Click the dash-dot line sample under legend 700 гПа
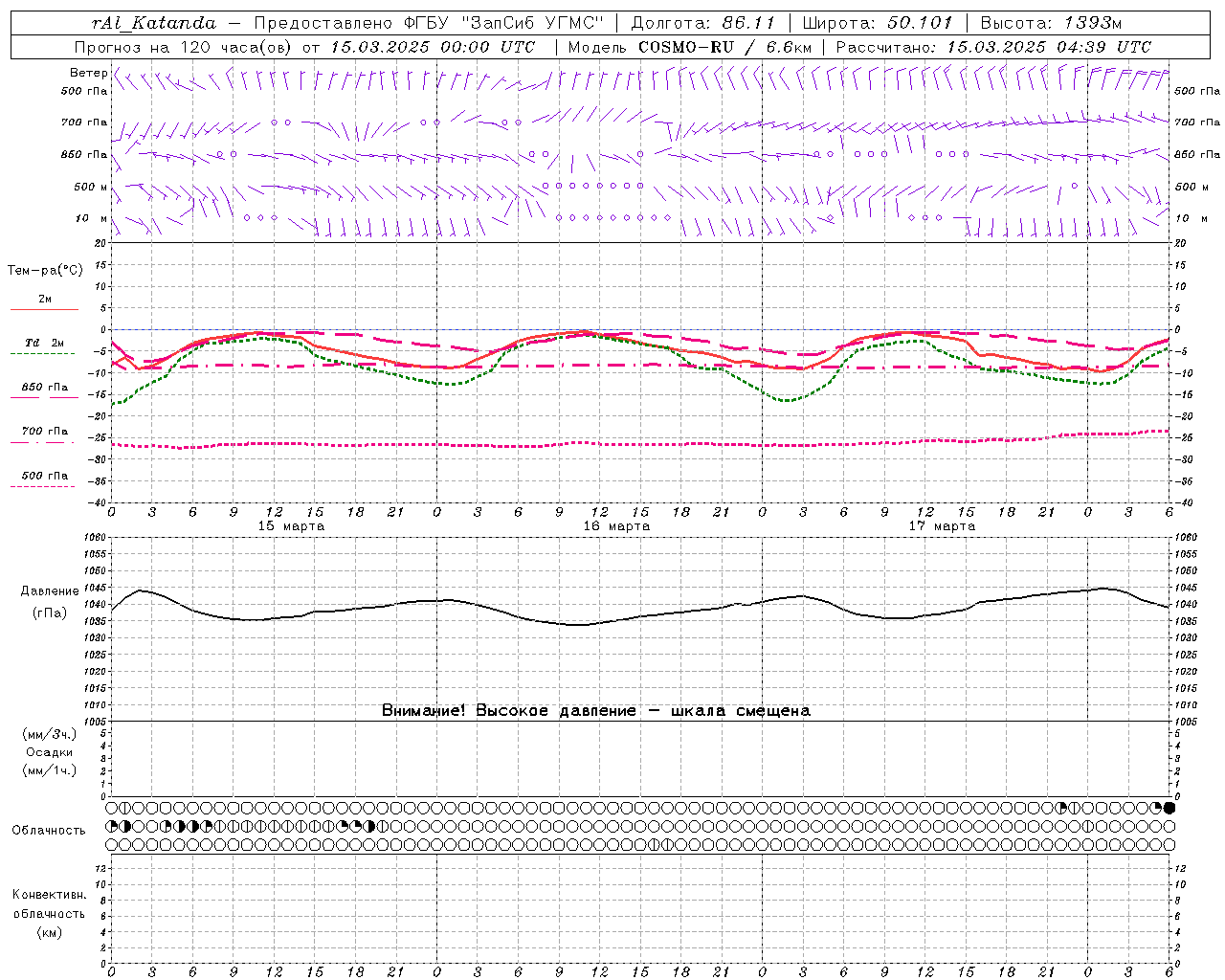 (42, 442)
